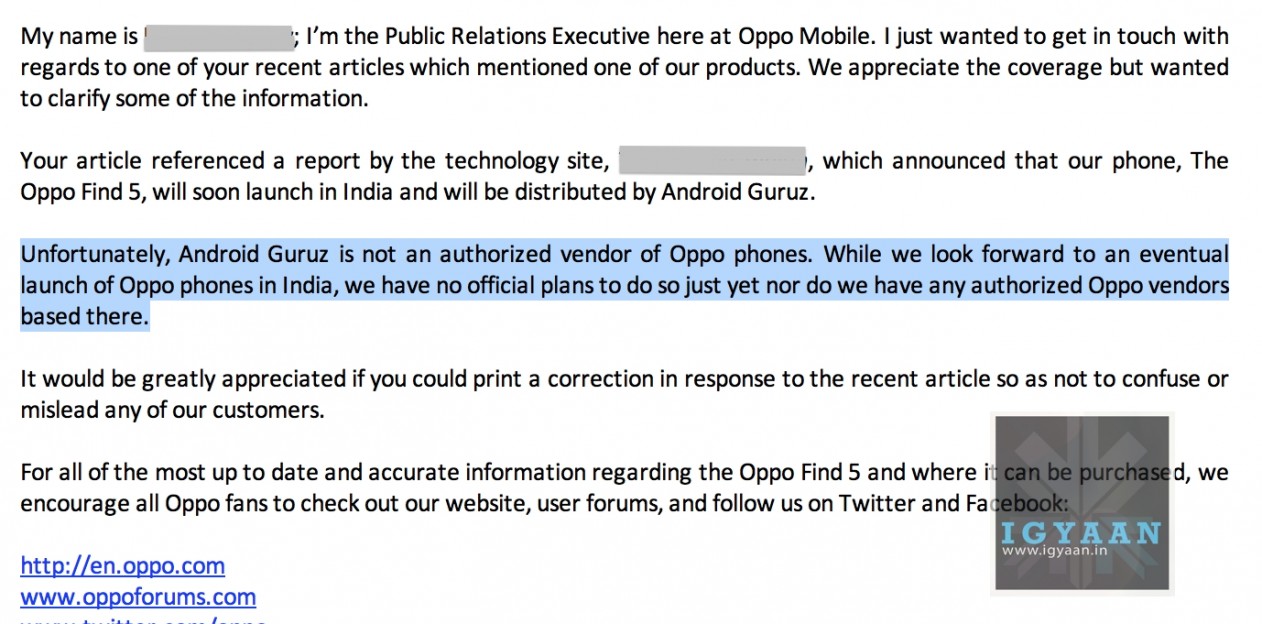Click "Android Guruz." ending the second paragraph
The width and height of the screenshot is (1262, 624).
738,192
